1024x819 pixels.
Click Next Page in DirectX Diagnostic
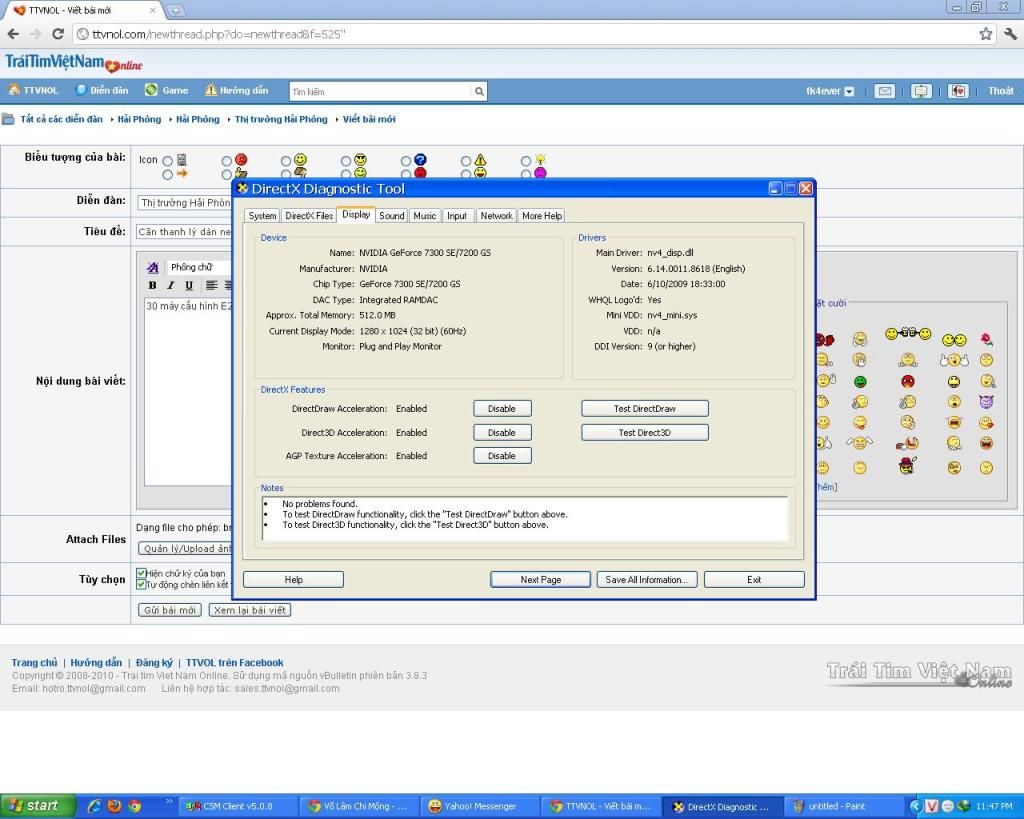(x=541, y=580)
